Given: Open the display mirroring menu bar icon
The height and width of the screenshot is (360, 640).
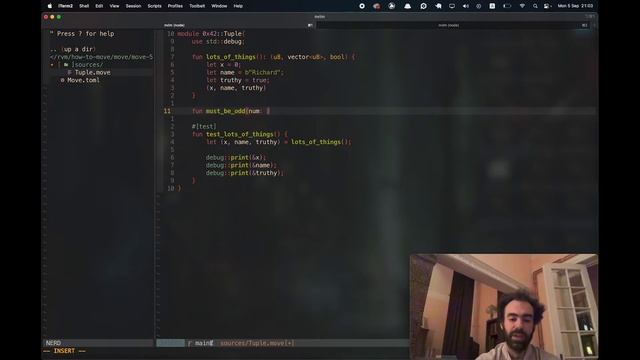Looking at the screenshot, I should [452, 6].
